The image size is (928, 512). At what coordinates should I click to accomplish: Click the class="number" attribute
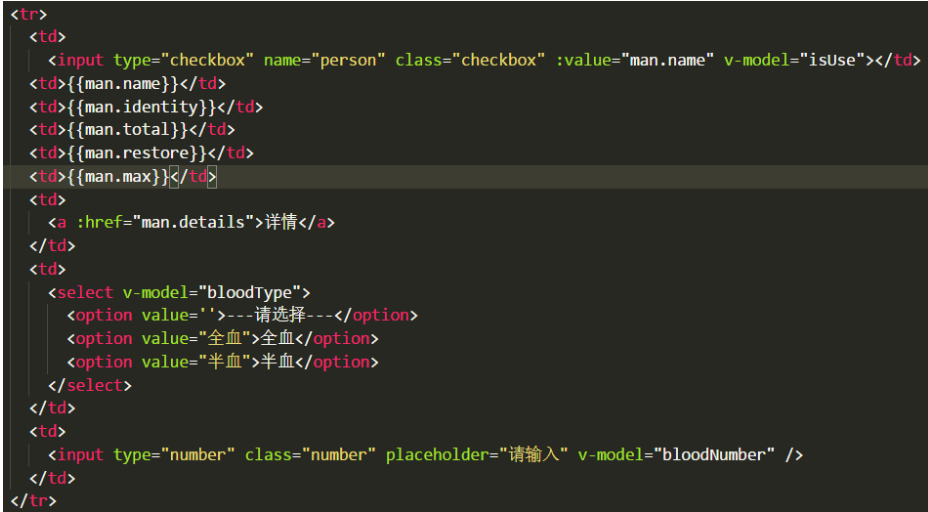pos(310,455)
